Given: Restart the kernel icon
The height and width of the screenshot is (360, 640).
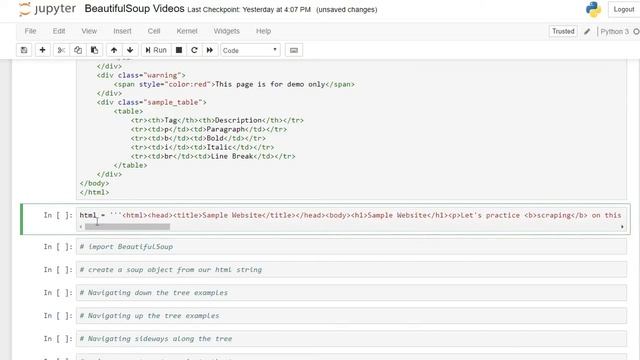Looking at the screenshot, I should 194,50.
